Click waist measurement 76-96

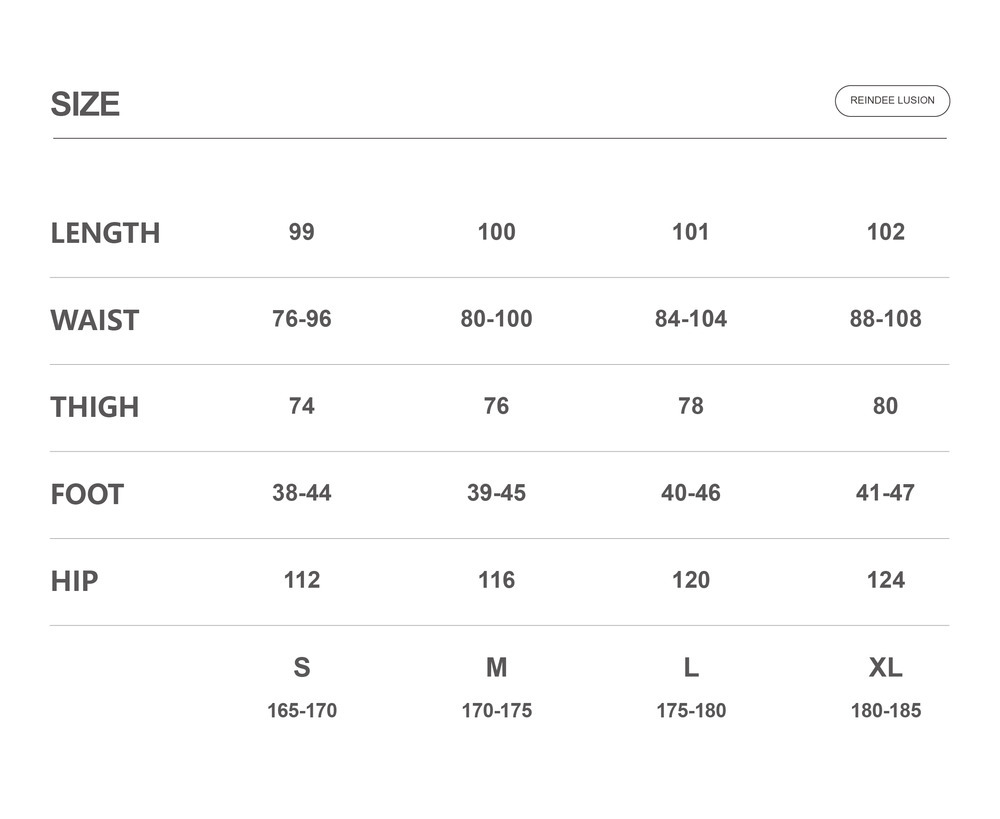tap(301, 319)
